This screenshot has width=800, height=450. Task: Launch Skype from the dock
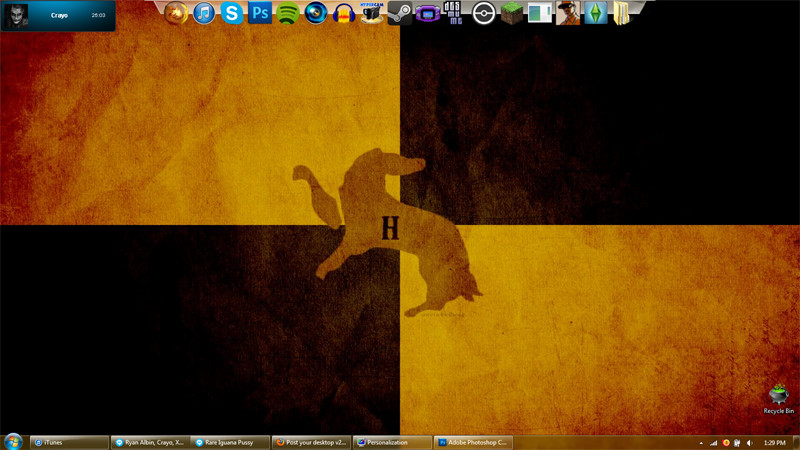coord(232,13)
